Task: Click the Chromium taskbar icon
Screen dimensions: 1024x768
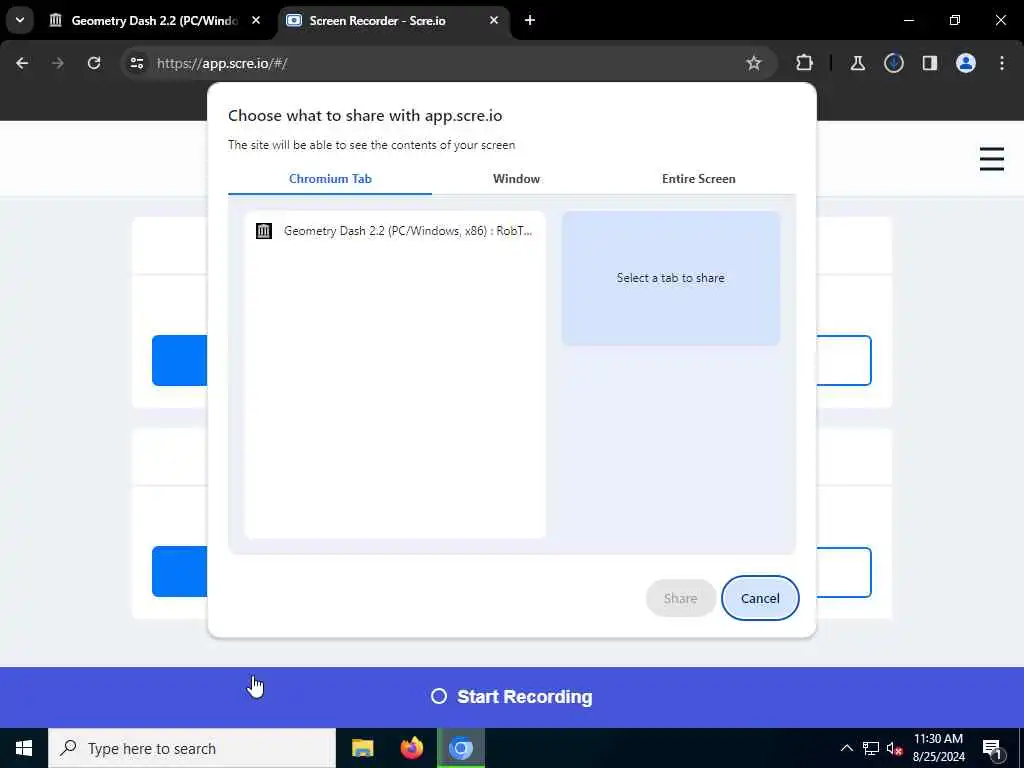Action: point(461,748)
